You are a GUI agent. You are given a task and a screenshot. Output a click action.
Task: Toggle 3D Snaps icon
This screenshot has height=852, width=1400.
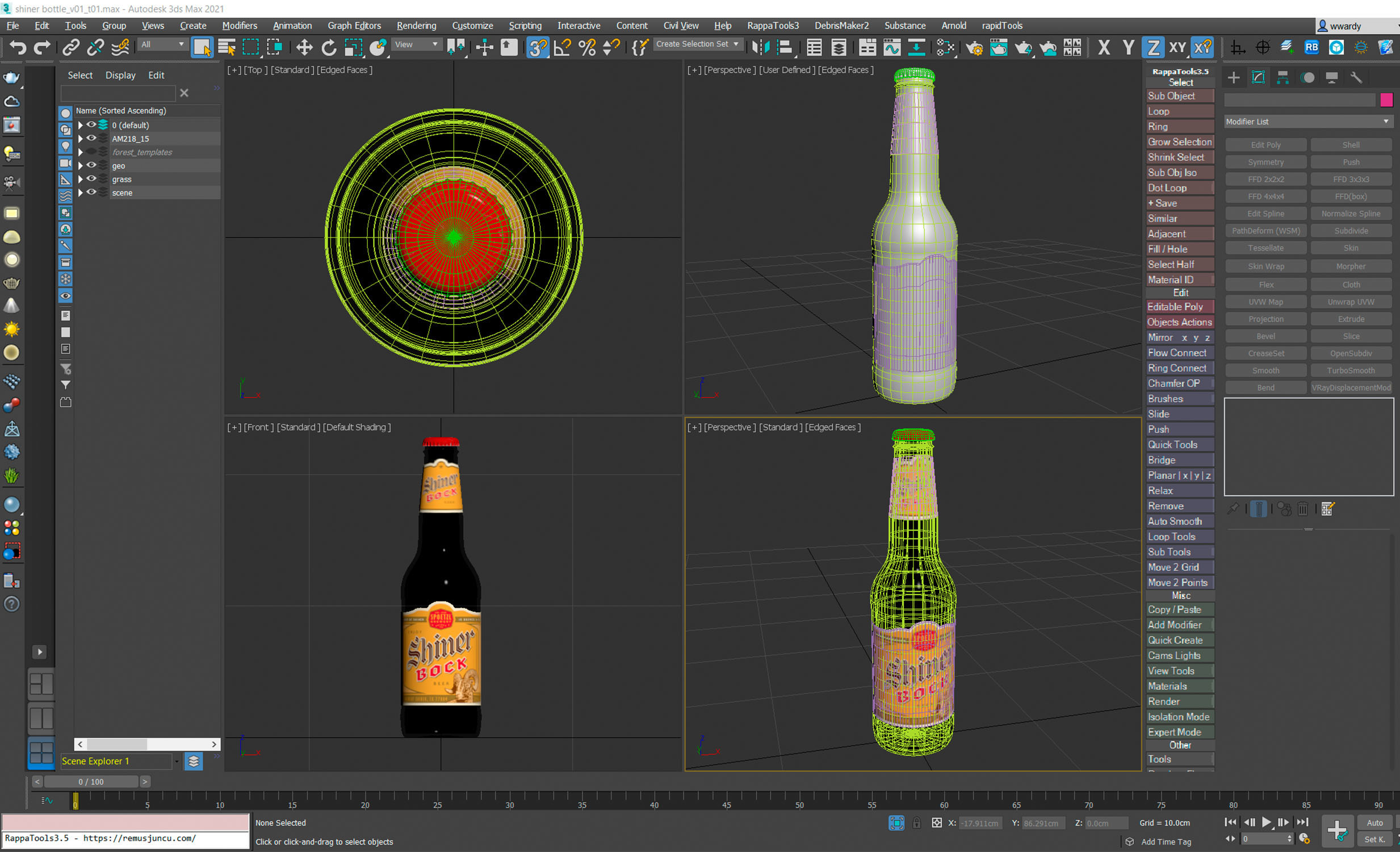tap(537, 47)
